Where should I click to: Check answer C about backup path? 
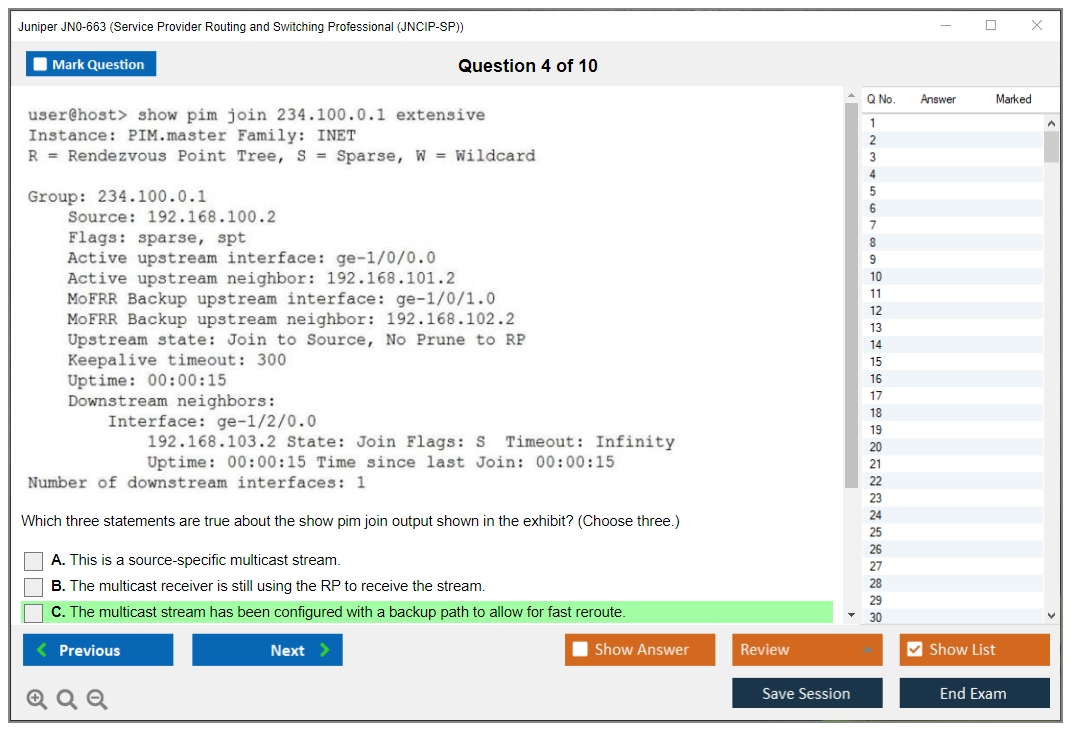coord(33,613)
